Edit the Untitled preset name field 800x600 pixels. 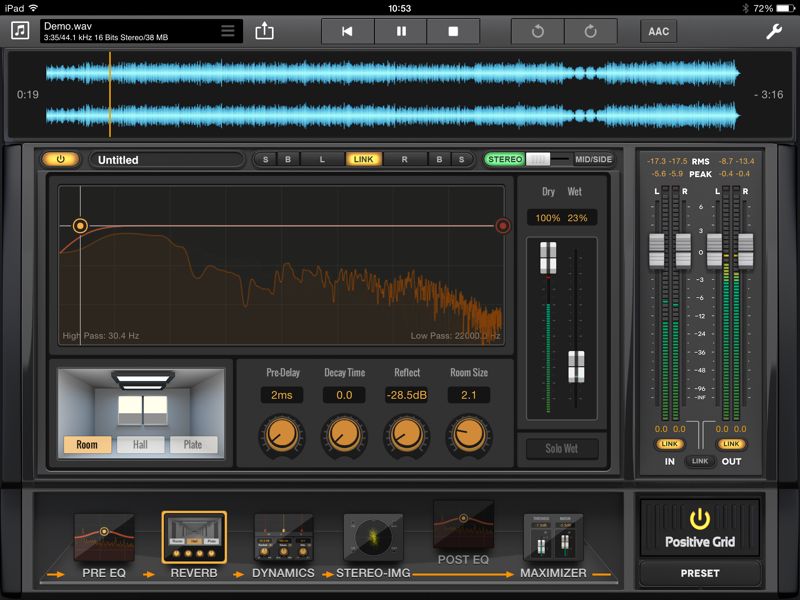(166, 160)
